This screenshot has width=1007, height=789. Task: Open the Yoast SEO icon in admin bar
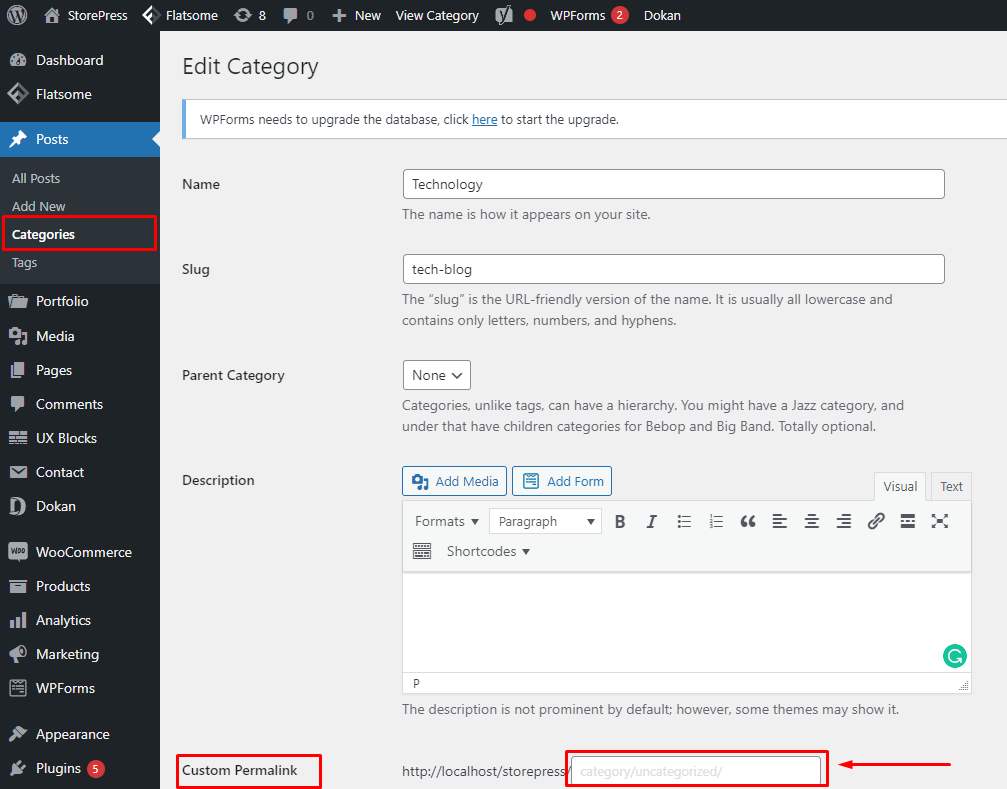pyautogui.click(x=504, y=15)
